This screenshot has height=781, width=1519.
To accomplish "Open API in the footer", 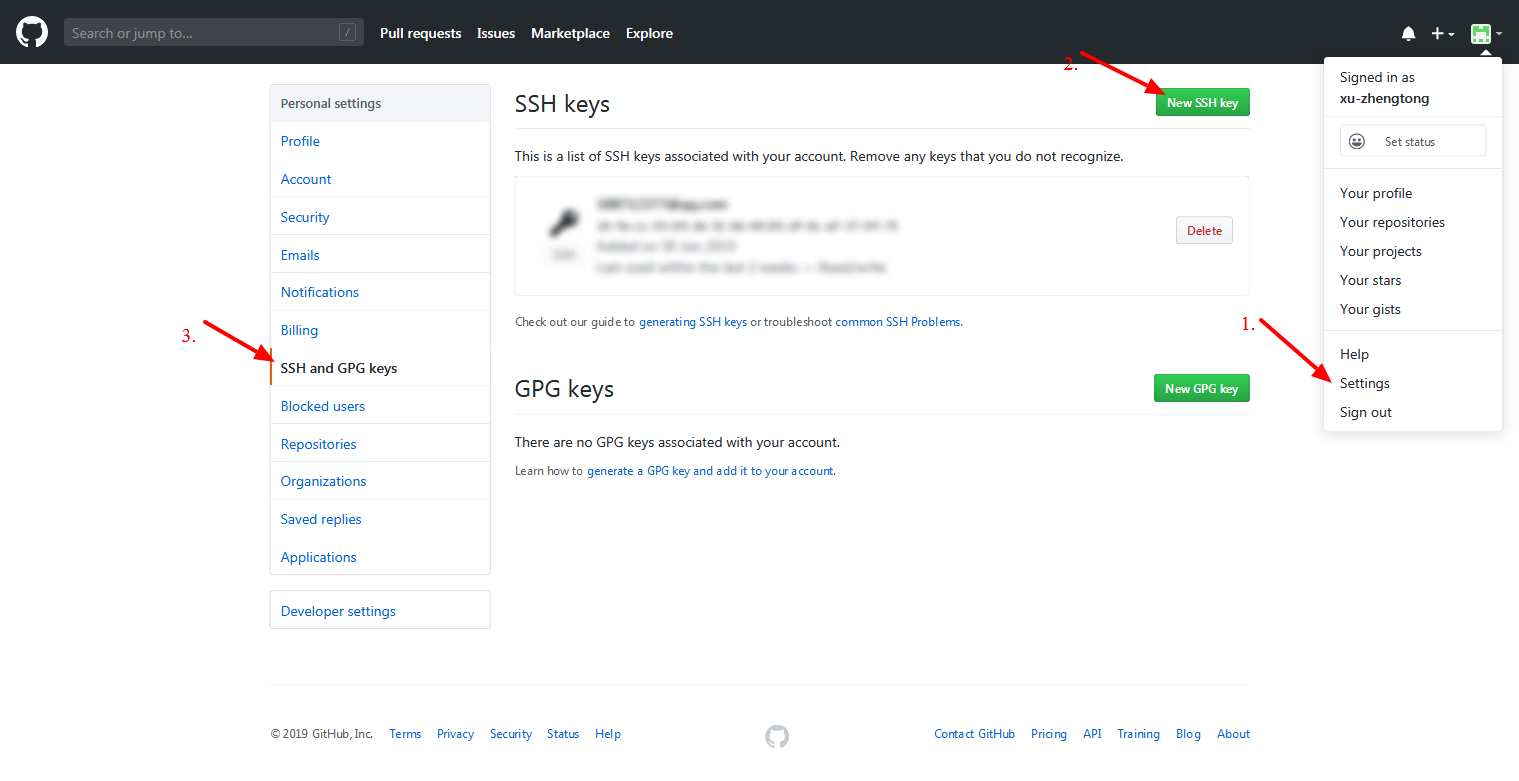I will (1092, 734).
